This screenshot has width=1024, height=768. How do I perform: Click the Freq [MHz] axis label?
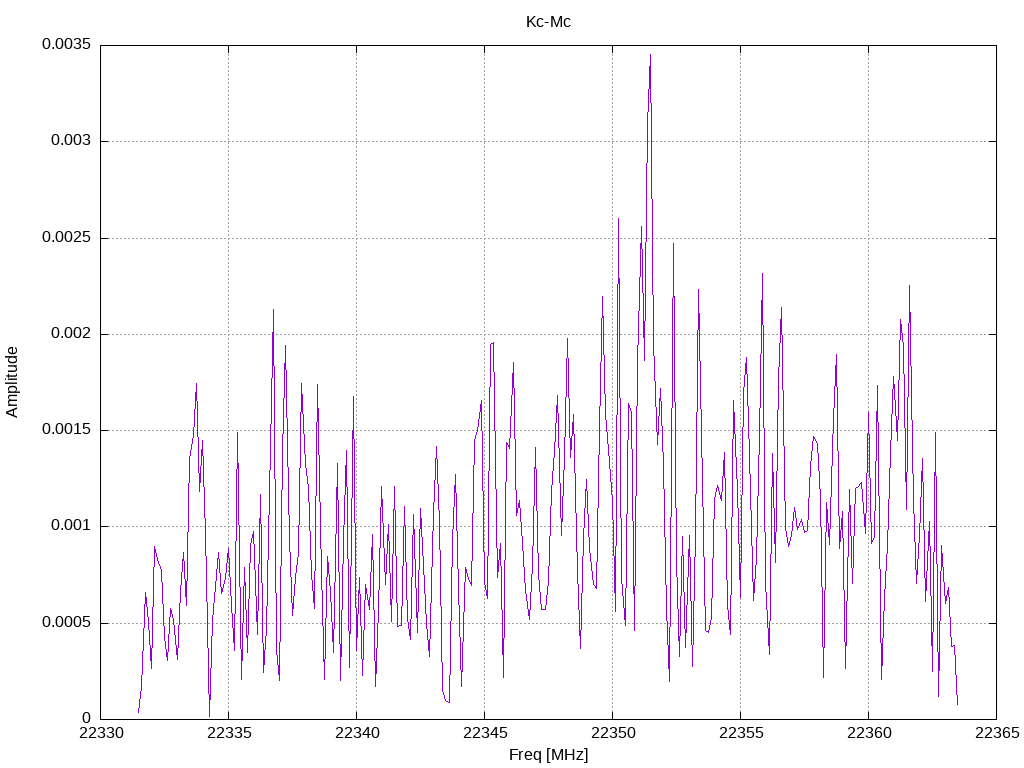(x=548, y=755)
